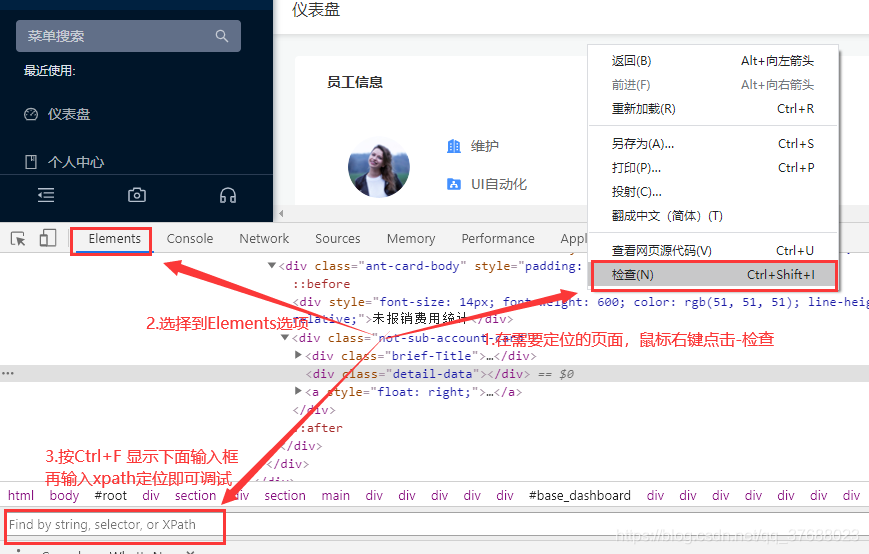Image resolution: width=869 pixels, height=554 pixels.
Task: Click the 维护 department text
Action: tap(485, 146)
